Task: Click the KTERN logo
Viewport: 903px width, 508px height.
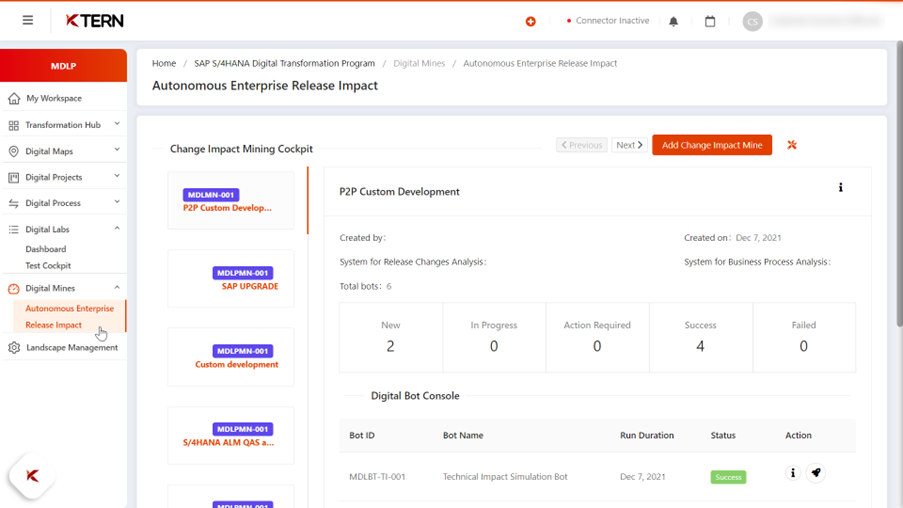Action: click(94, 21)
